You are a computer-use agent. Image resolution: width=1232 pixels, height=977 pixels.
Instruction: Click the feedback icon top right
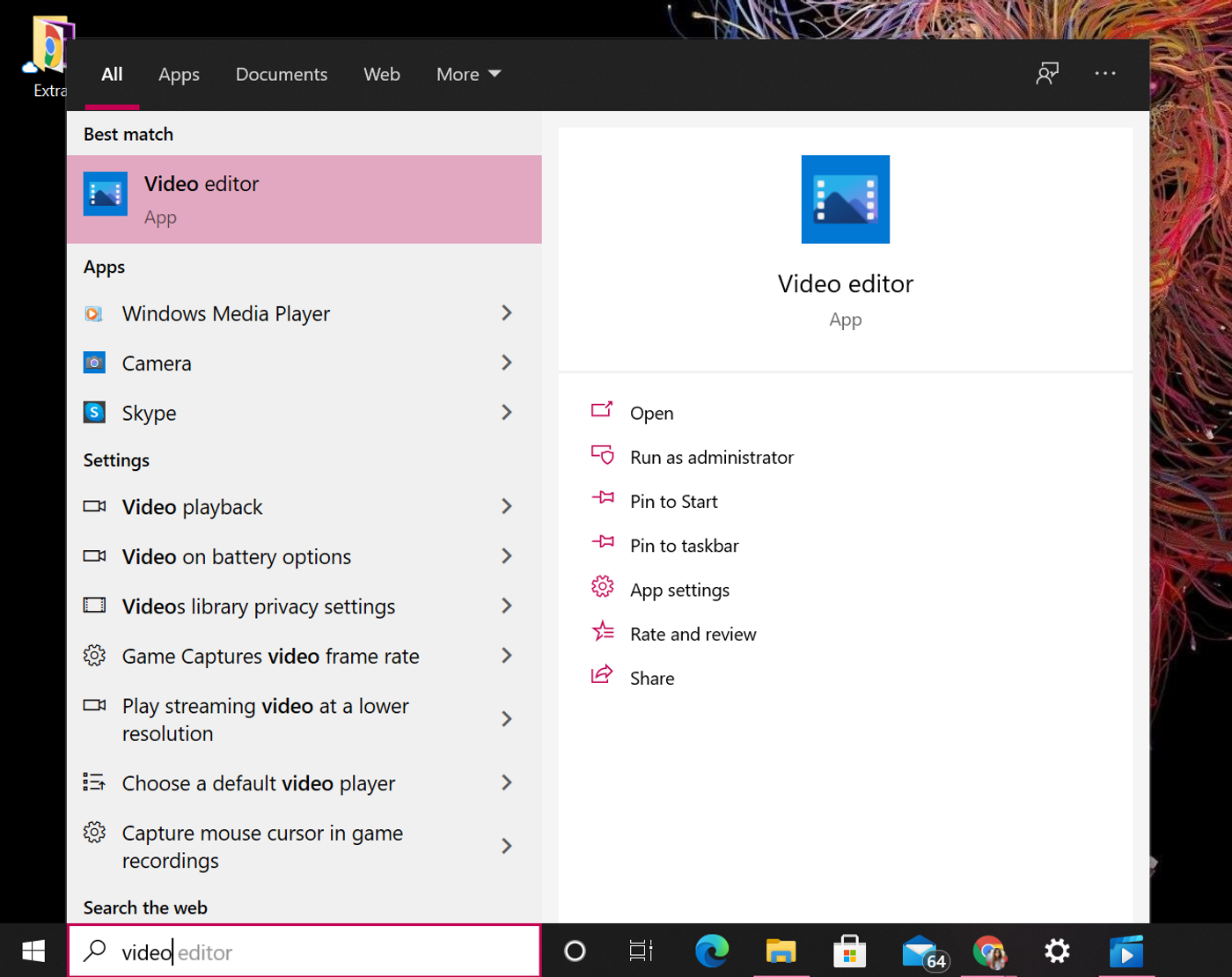(1048, 74)
